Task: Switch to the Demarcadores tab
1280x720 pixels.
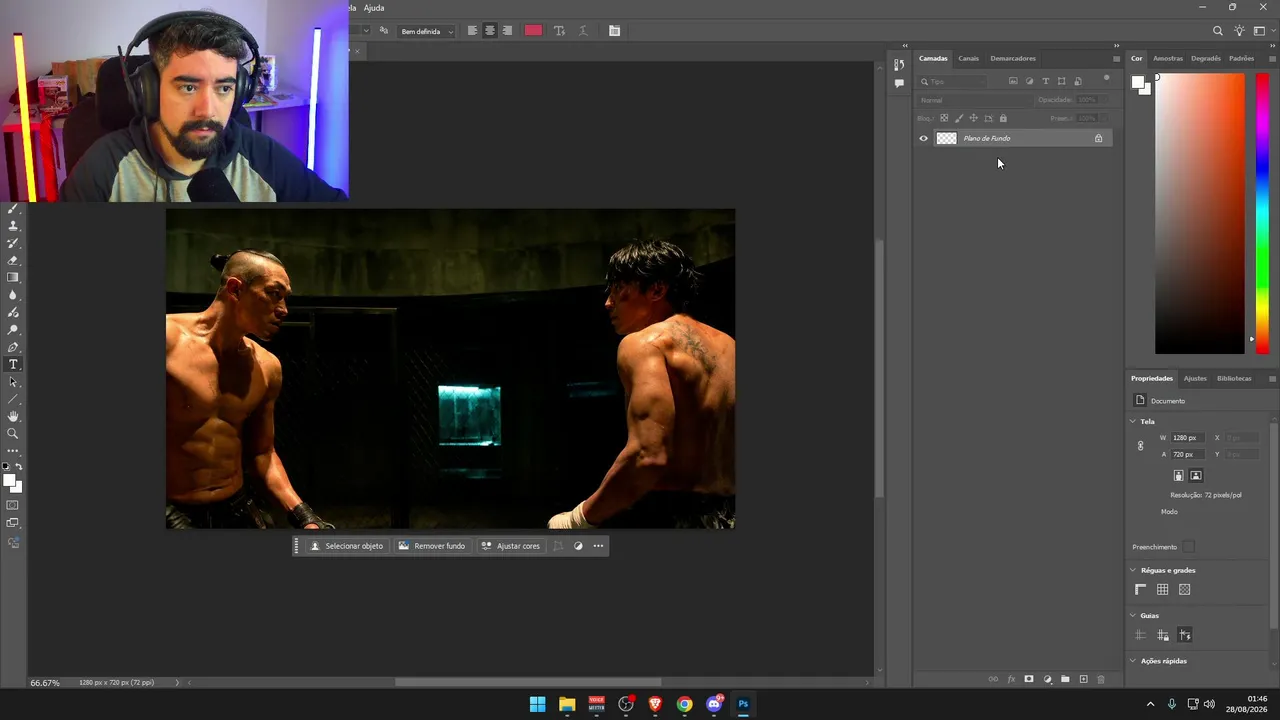Action: (x=1013, y=58)
